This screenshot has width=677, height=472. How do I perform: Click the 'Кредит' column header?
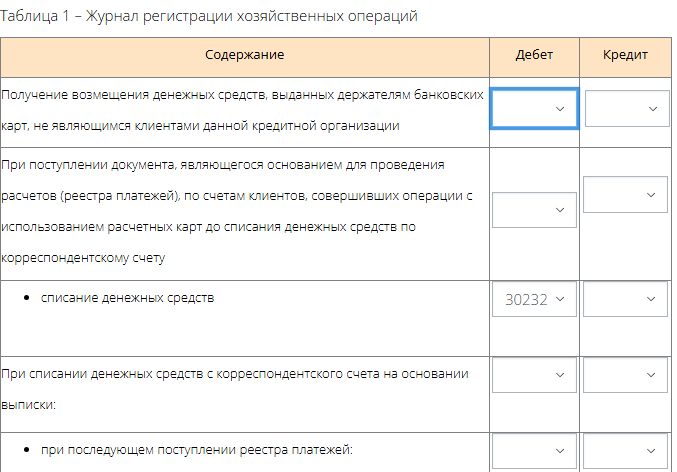(x=626, y=55)
